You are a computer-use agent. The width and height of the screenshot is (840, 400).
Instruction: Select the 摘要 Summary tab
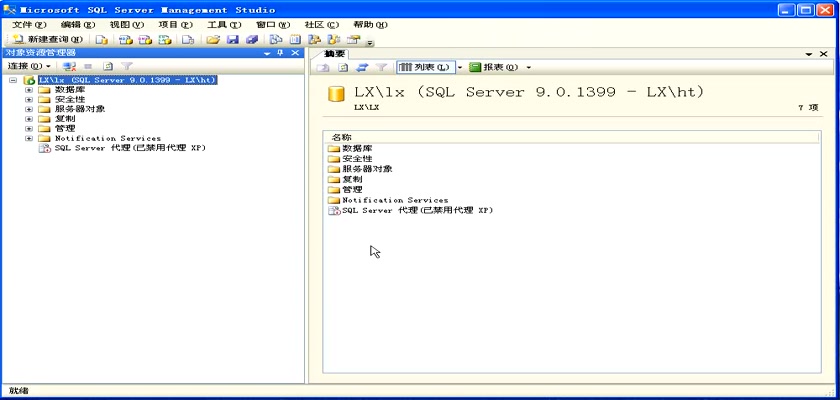pos(335,54)
